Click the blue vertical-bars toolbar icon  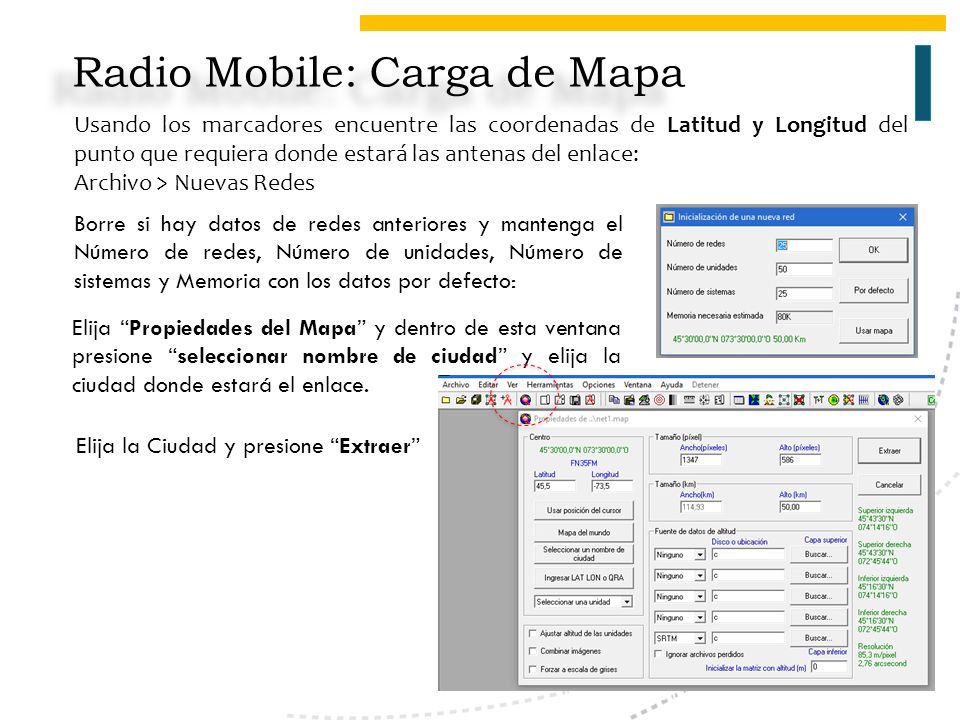pyautogui.click(x=863, y=400)
